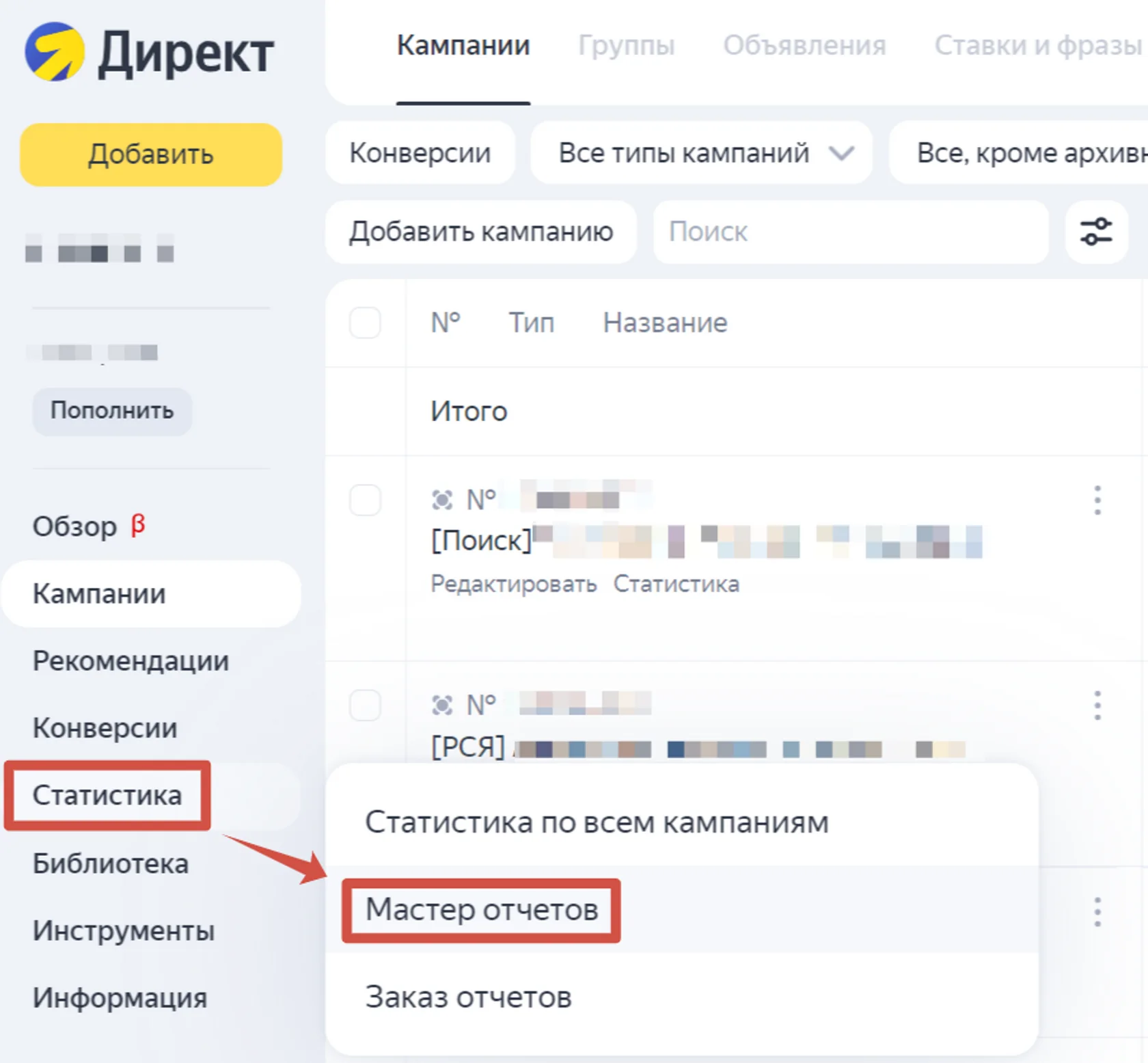Switch to the Кампании tab
Image resolution: width=1148 pixels, height=1063 pixels.
click(x=463, y=46)
